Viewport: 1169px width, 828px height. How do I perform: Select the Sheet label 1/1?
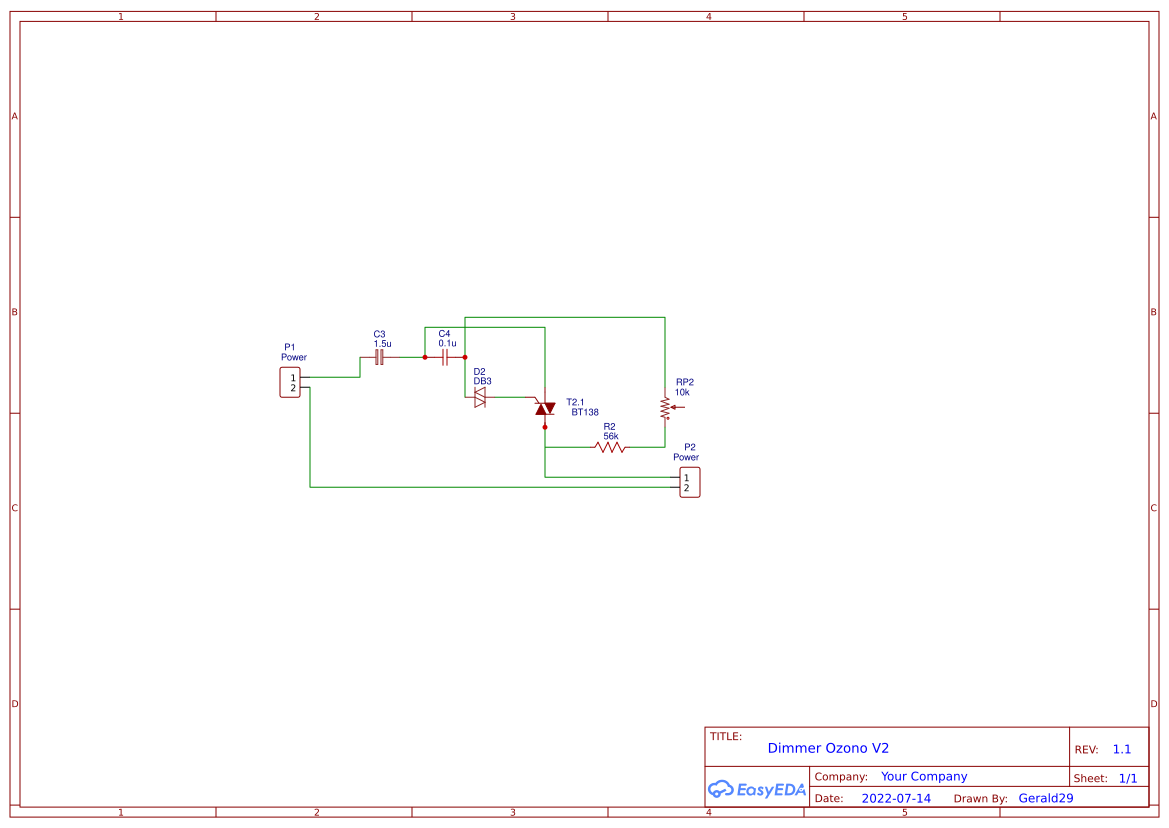[x=1129, y=777]
